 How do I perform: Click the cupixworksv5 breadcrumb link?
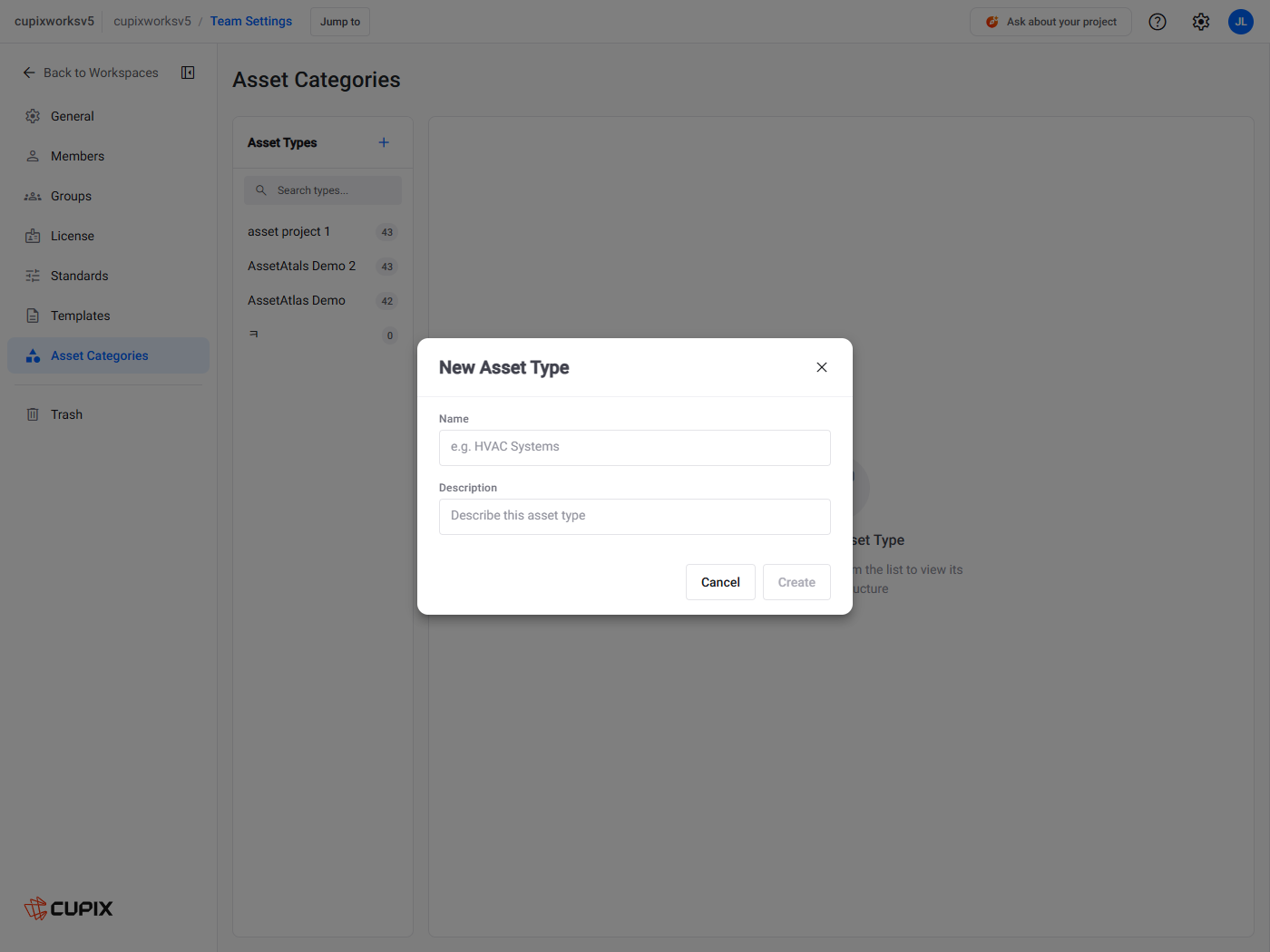(x=152, y=21)
